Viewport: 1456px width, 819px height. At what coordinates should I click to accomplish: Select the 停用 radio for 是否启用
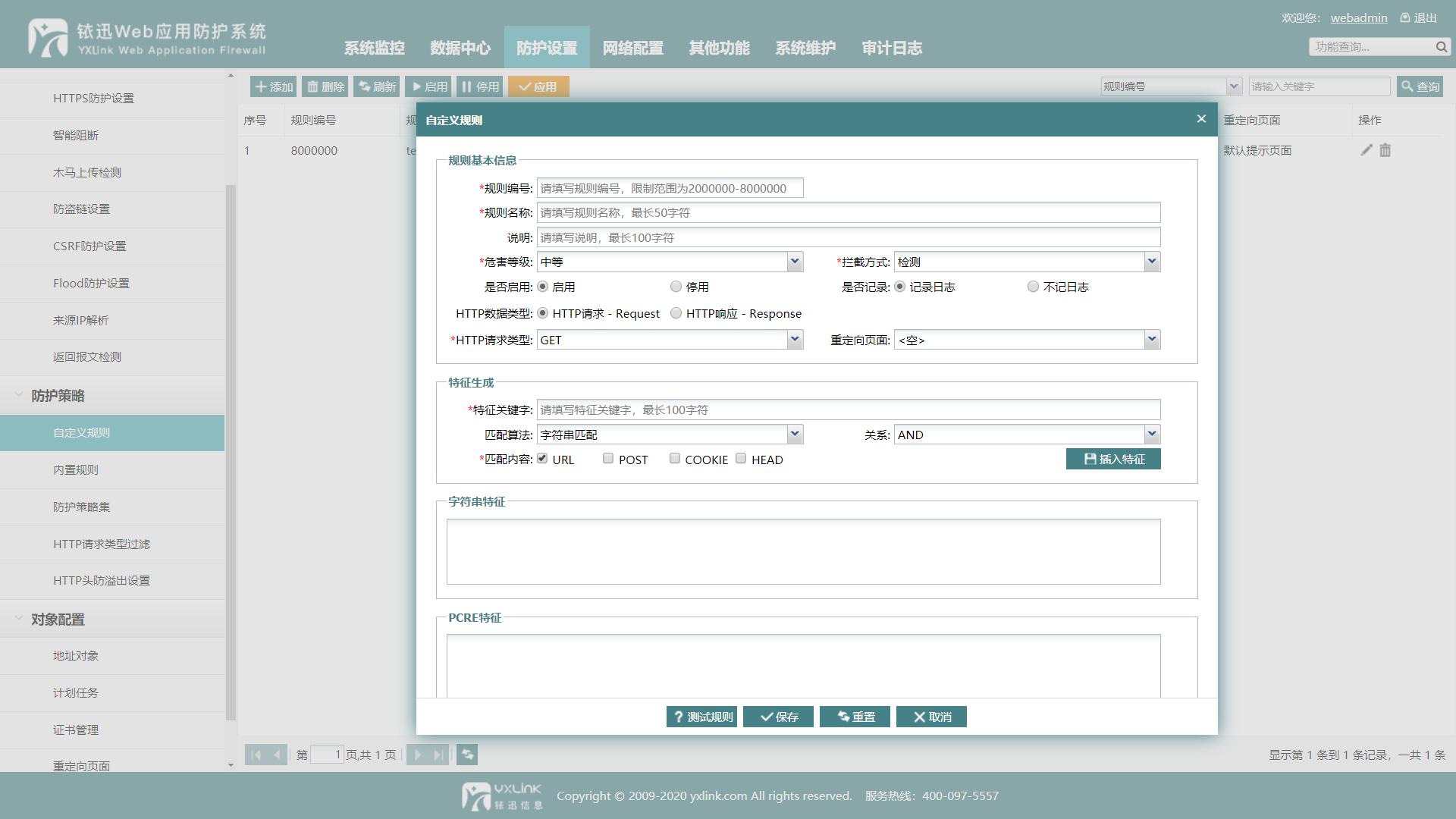(x=676, y=287)
